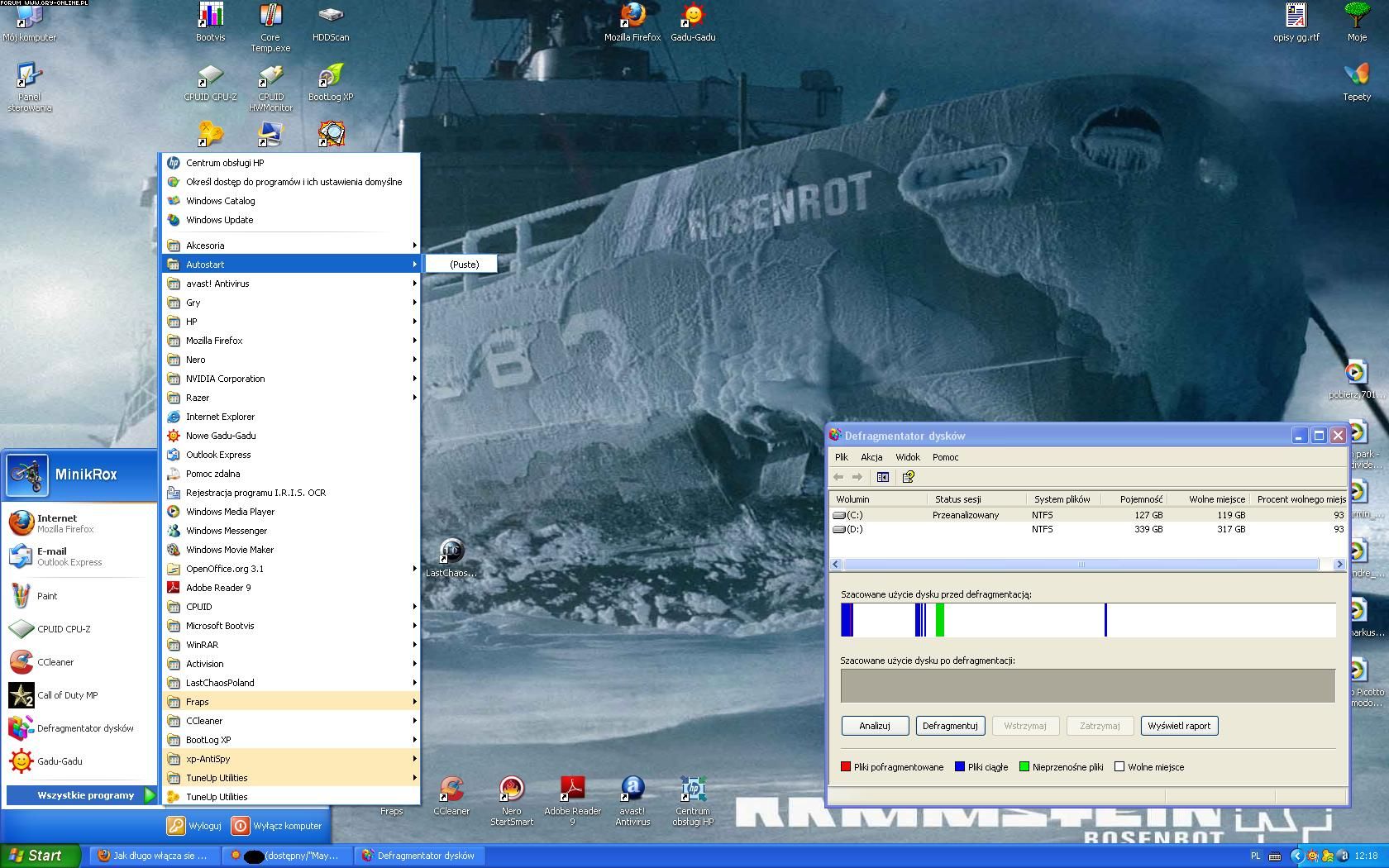Open CCleaner desktop shortcut
The height and width of the screenshot is (868, 1389).
451,796
